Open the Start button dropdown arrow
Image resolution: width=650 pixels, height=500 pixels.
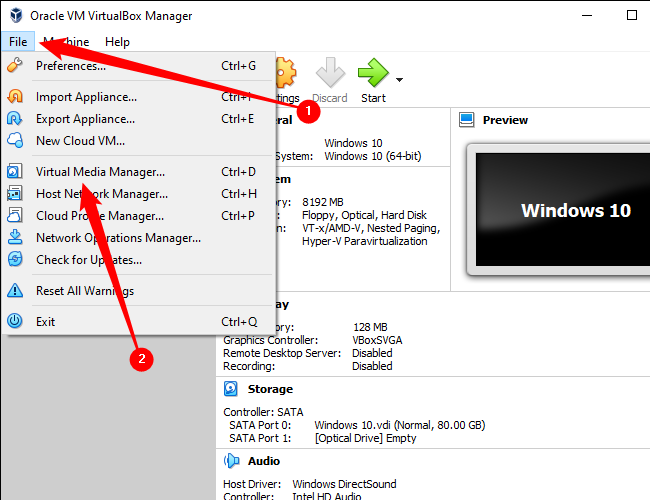tap(400, 80)
